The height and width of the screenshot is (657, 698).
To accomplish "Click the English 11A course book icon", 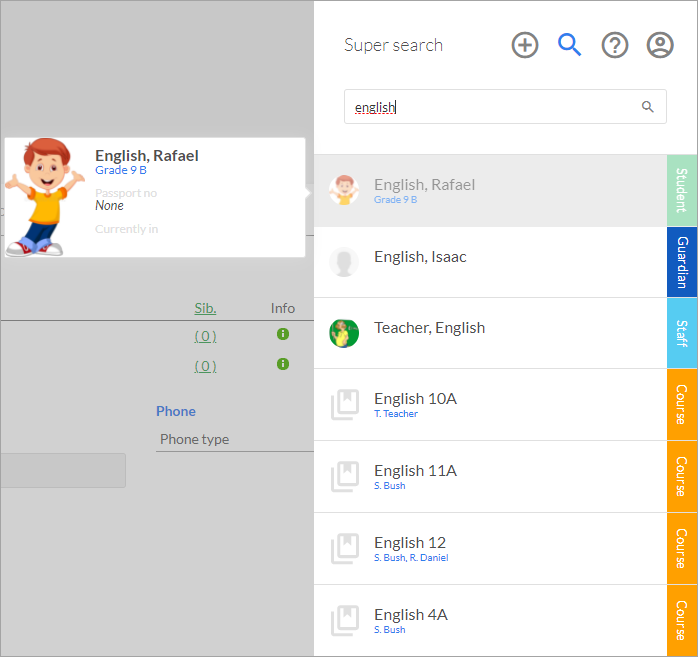I will (345, 477).
